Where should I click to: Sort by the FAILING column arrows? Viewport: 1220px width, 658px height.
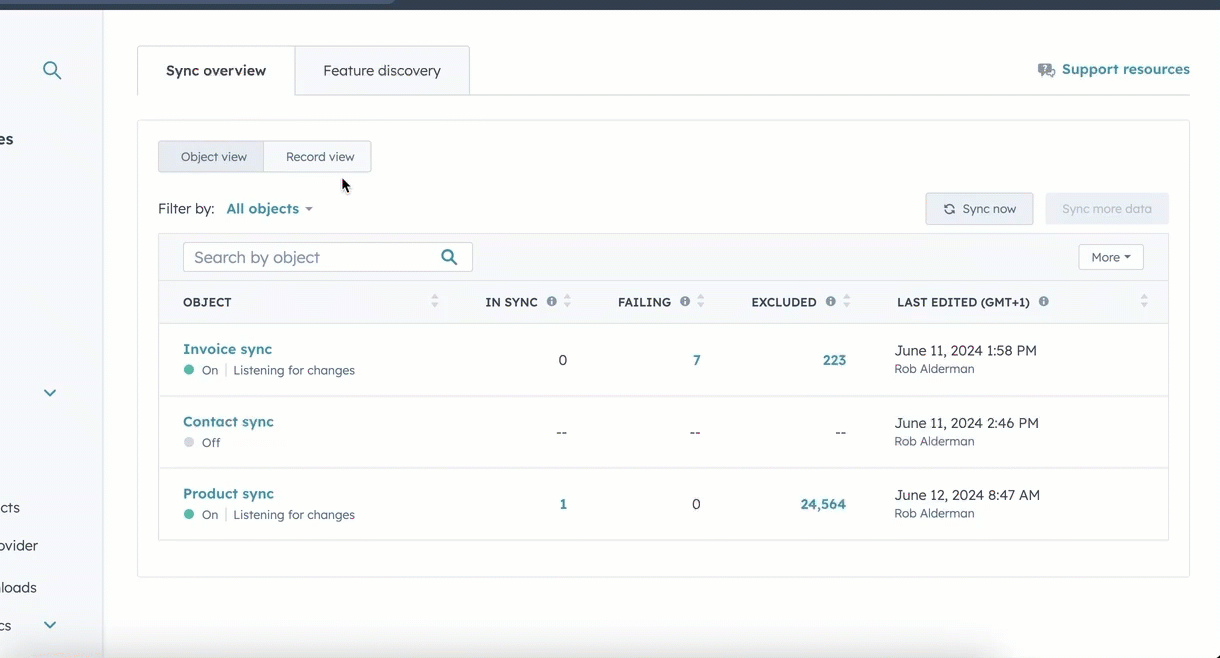coord(700,301)
